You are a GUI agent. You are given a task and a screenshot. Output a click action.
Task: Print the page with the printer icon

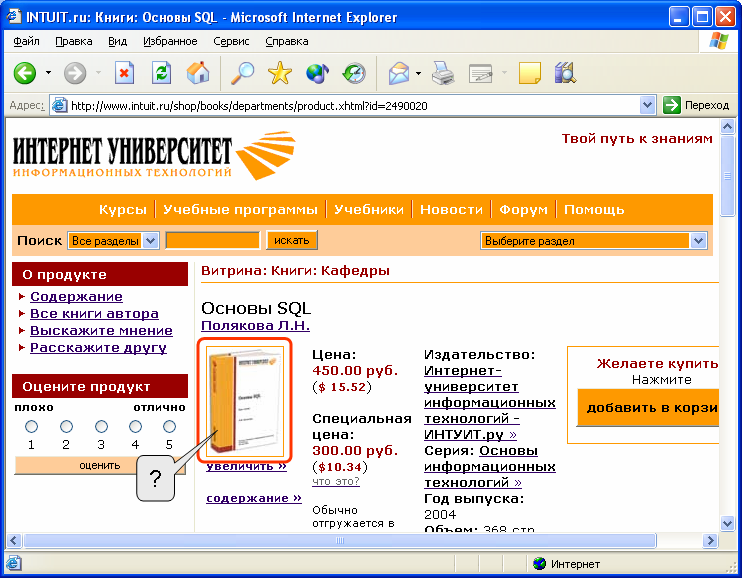tap(443, 73)
